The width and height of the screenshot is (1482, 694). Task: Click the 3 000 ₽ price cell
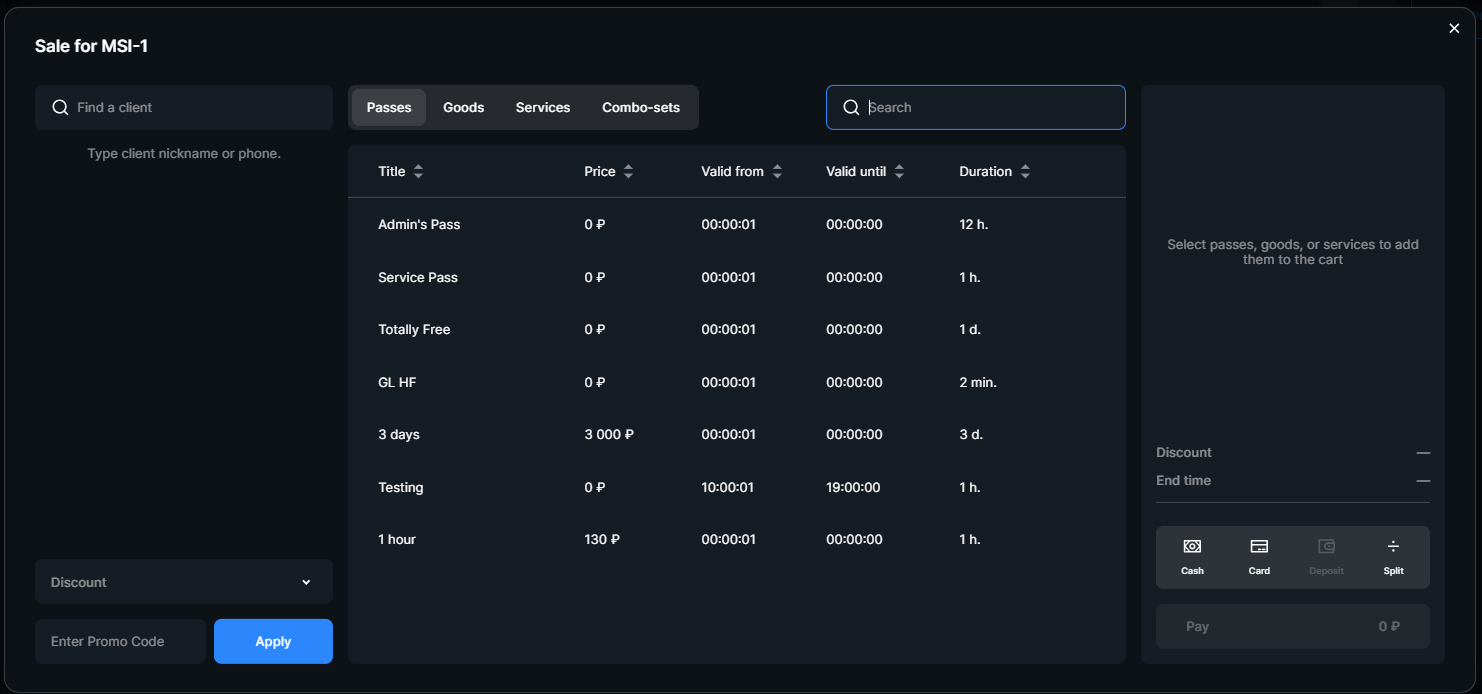coord(609,434)
